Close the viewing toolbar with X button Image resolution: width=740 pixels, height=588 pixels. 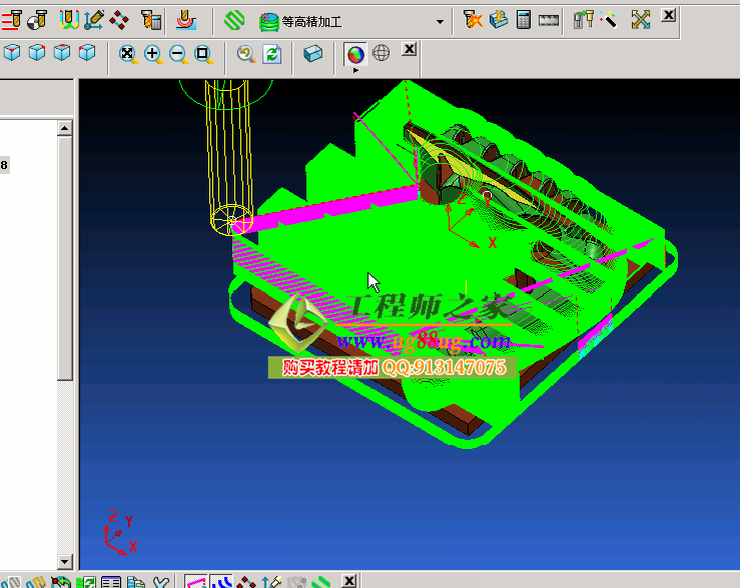(x=409, y=49)
